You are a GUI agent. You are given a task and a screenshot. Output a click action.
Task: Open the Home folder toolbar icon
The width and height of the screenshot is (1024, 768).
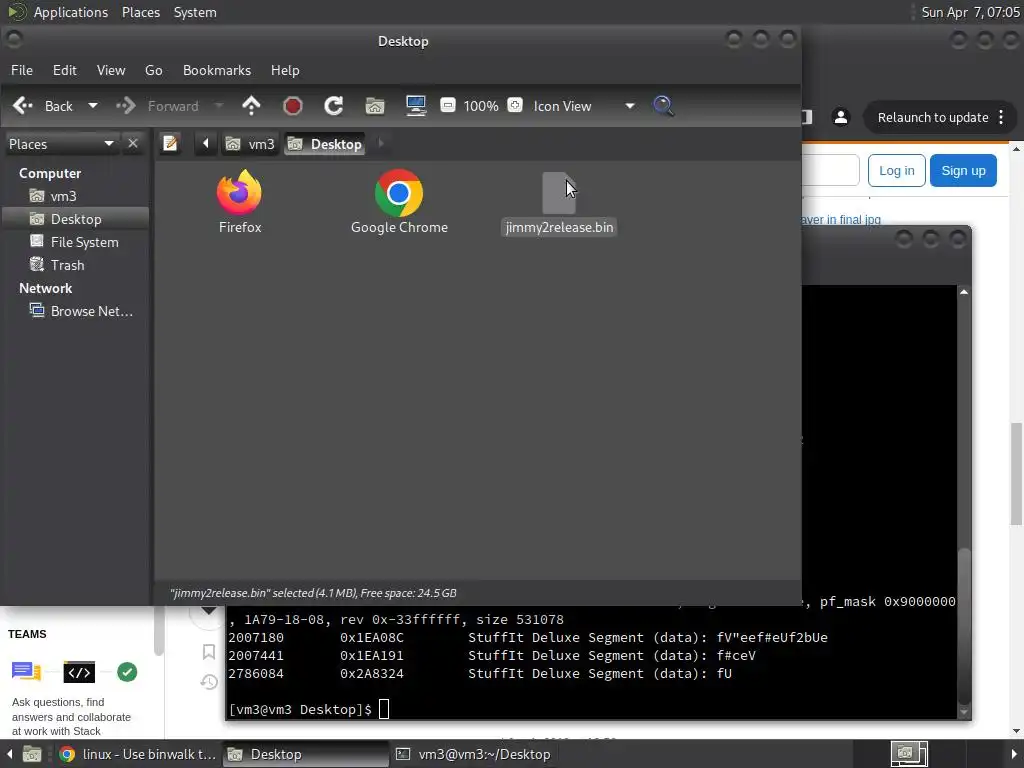pos(375,106)
